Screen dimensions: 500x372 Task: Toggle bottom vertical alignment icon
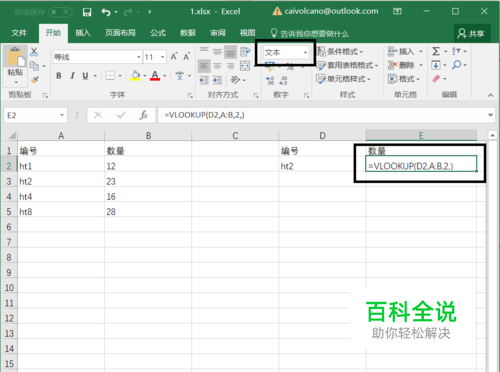(230, 52)
